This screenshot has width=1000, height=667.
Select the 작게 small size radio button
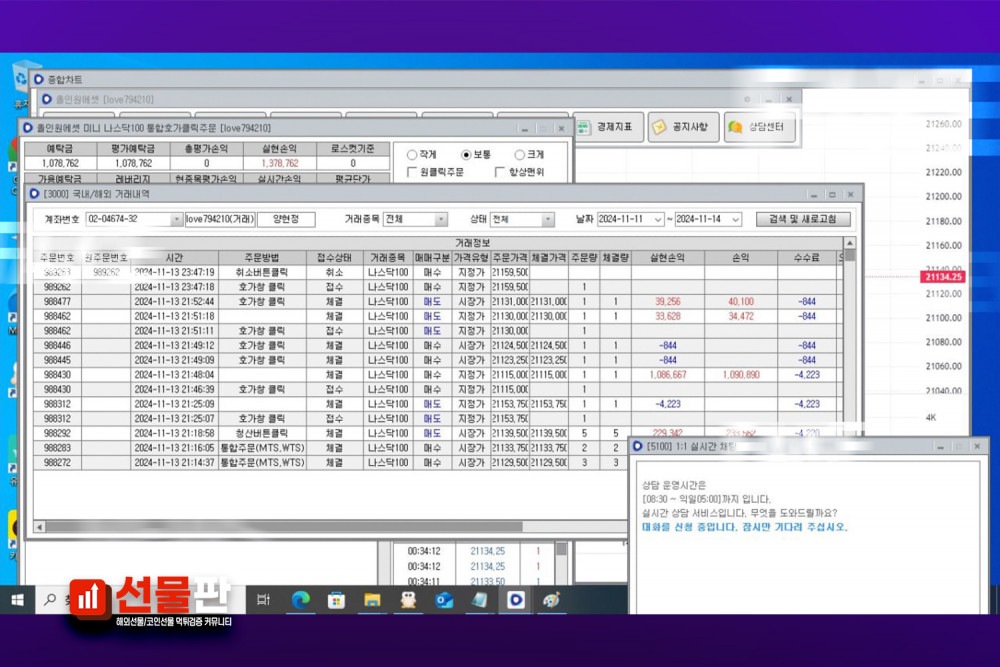[x=412, y=155]
